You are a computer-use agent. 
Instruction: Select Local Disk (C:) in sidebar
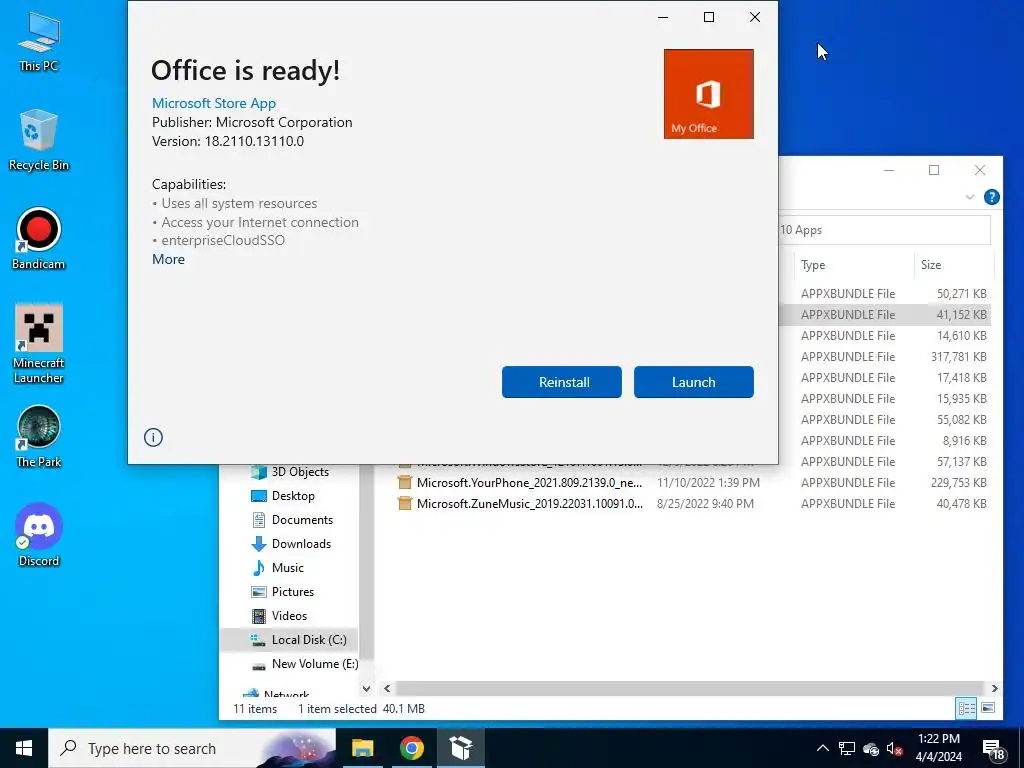click(x=289, y=640)
